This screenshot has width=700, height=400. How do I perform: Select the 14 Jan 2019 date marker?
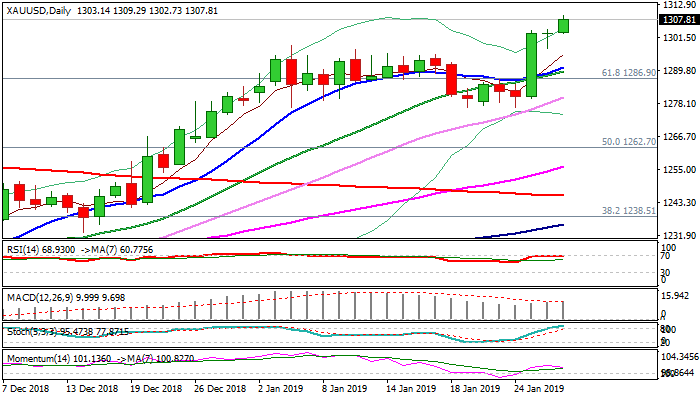pyautogui.click(x=409, y=387)
